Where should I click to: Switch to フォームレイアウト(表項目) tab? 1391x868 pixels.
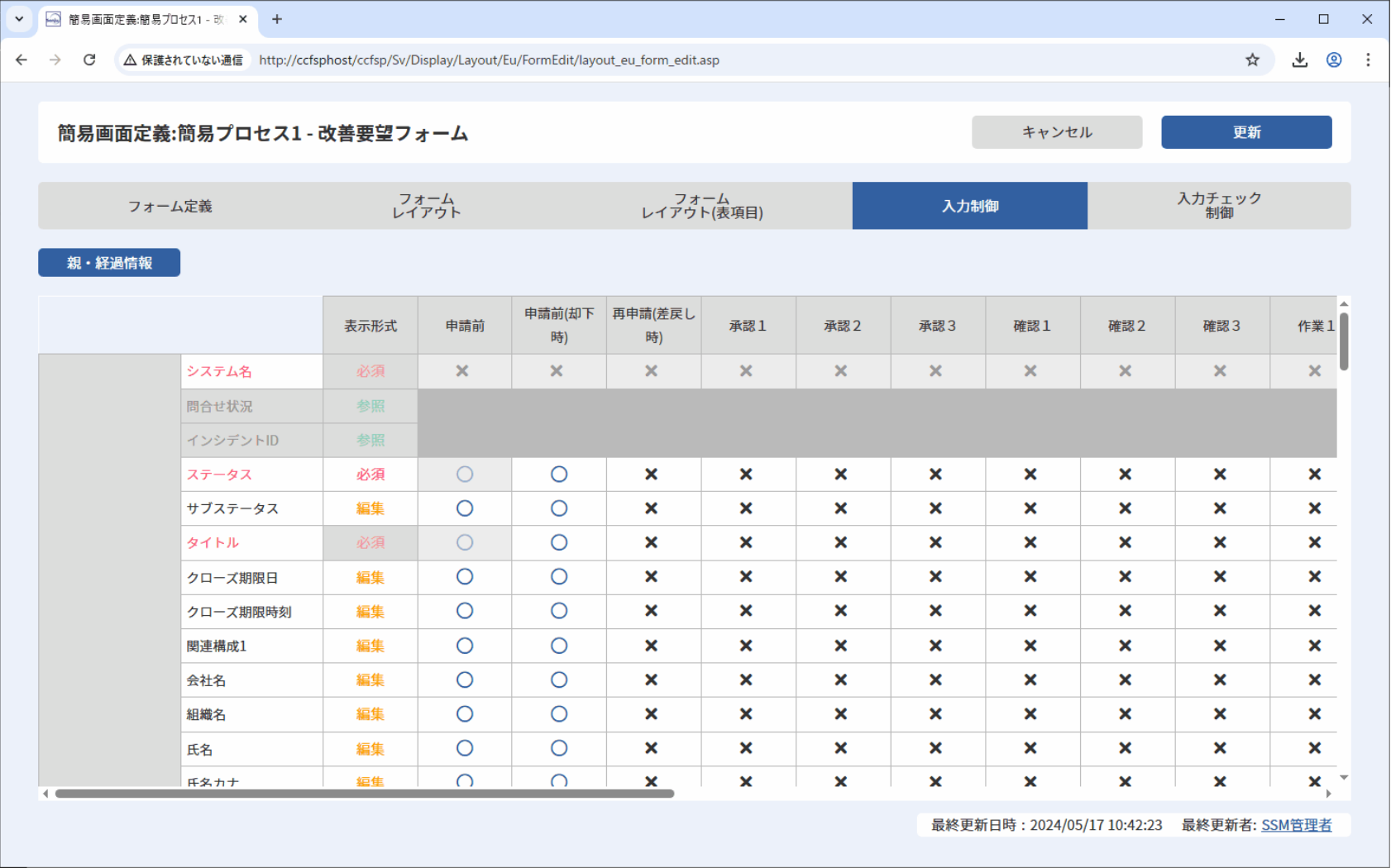(x=702, y=206)
